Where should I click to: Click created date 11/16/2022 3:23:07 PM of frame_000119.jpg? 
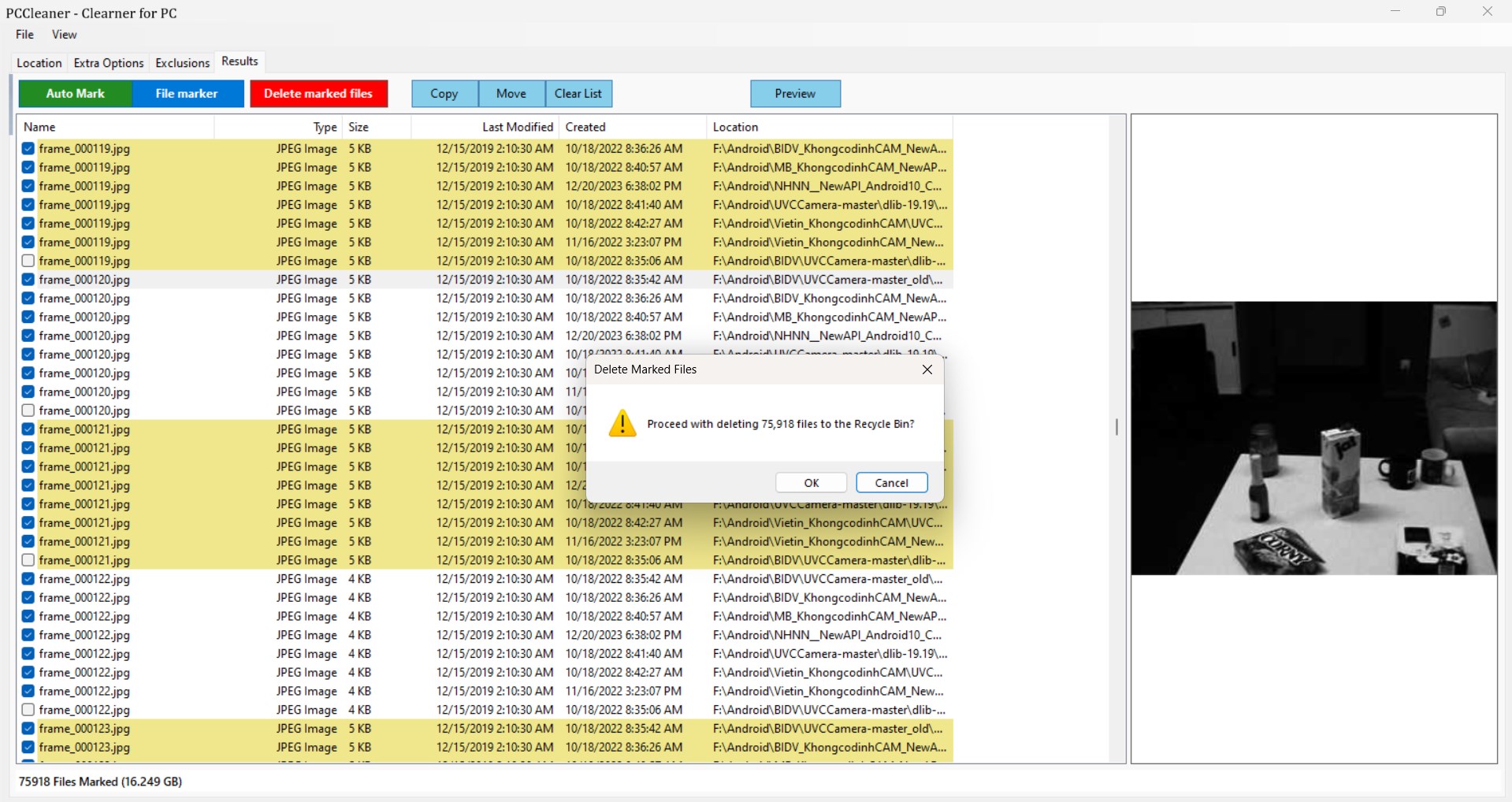click(x=623, y=243)
